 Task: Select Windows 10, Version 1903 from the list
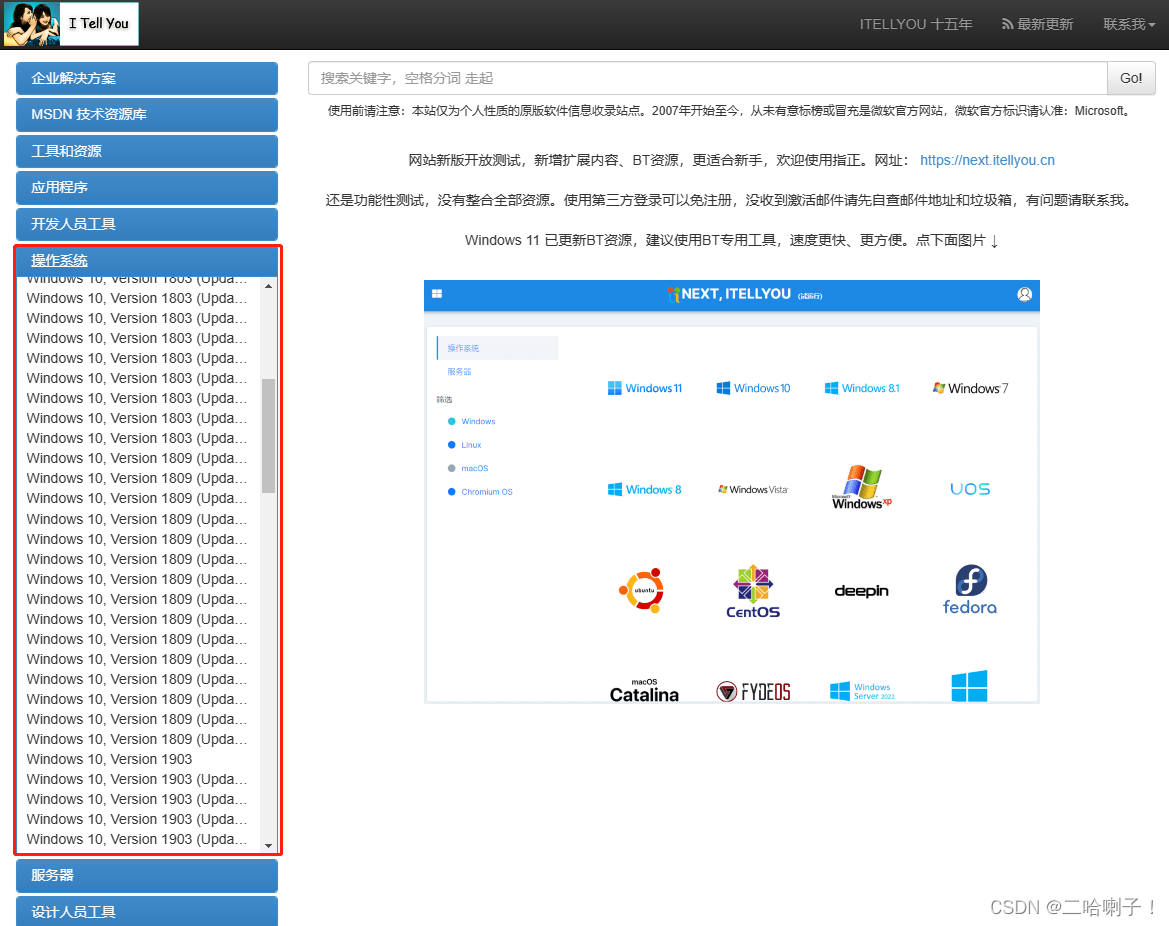109,759
